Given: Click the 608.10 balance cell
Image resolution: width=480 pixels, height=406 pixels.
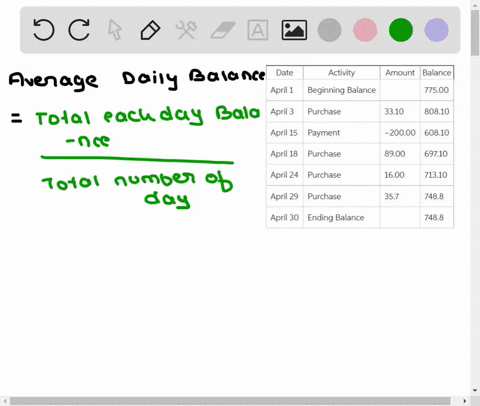Looking at the screenshot, I should tap(437, 133).
